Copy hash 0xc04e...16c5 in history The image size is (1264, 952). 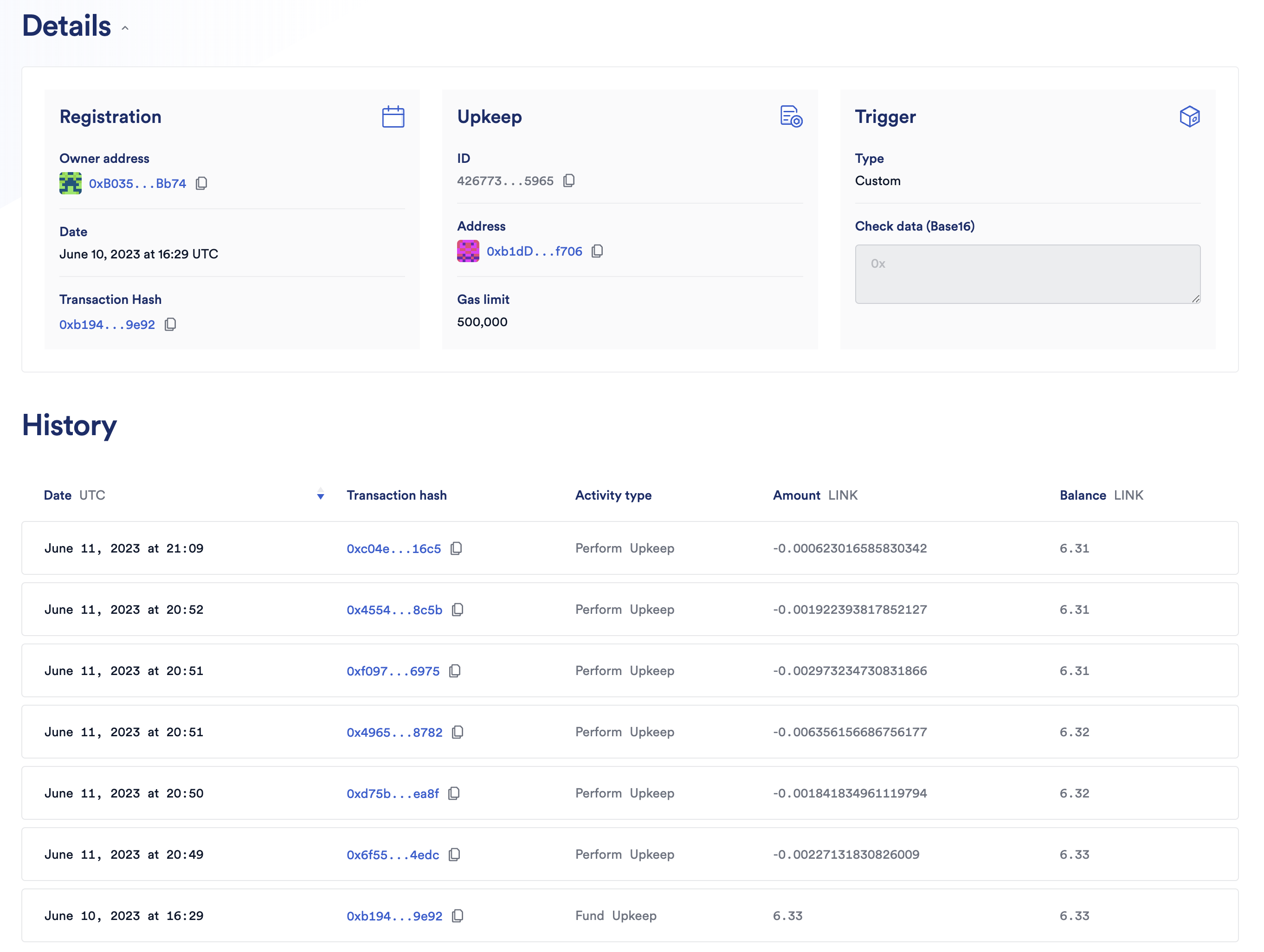point(456,548)
